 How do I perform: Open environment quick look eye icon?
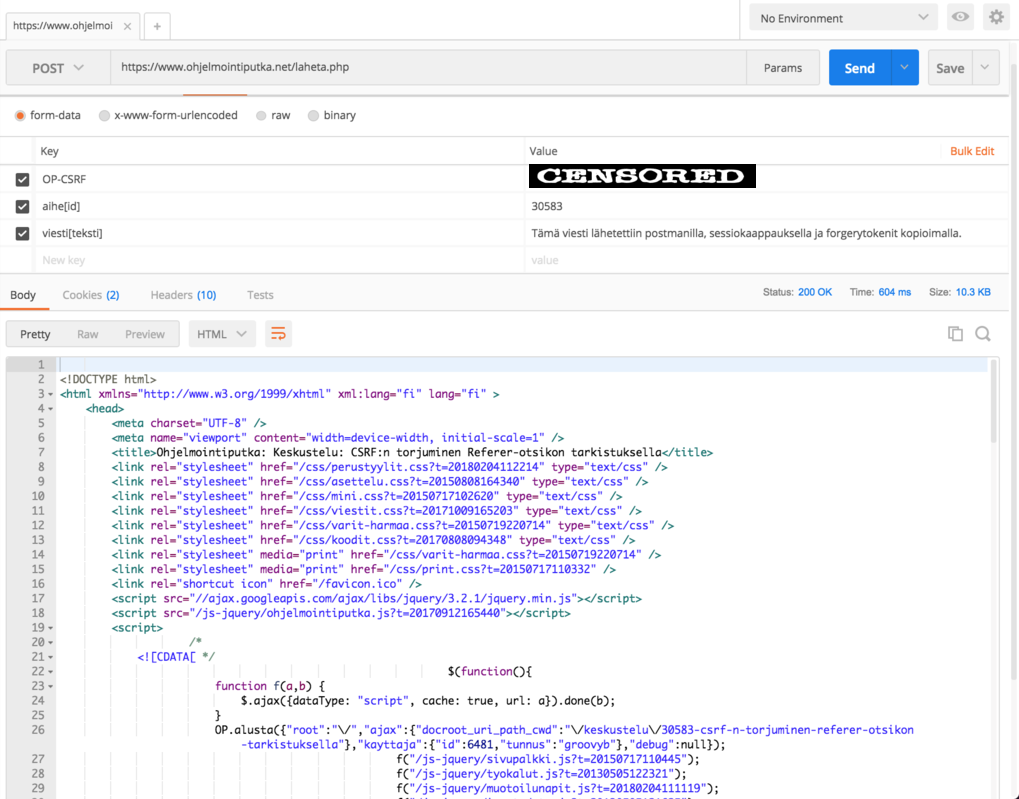(960, 17)
